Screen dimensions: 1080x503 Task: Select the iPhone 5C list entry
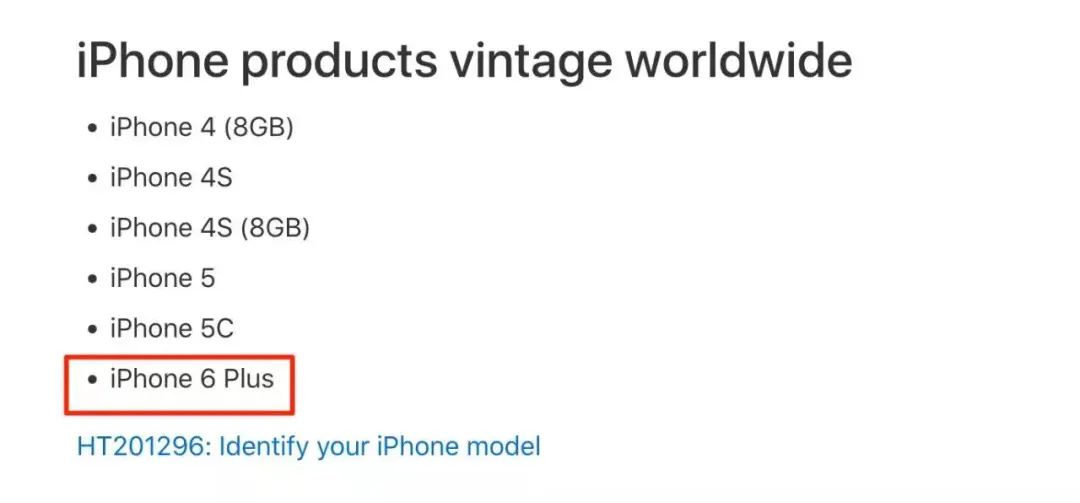click(172, 329)
